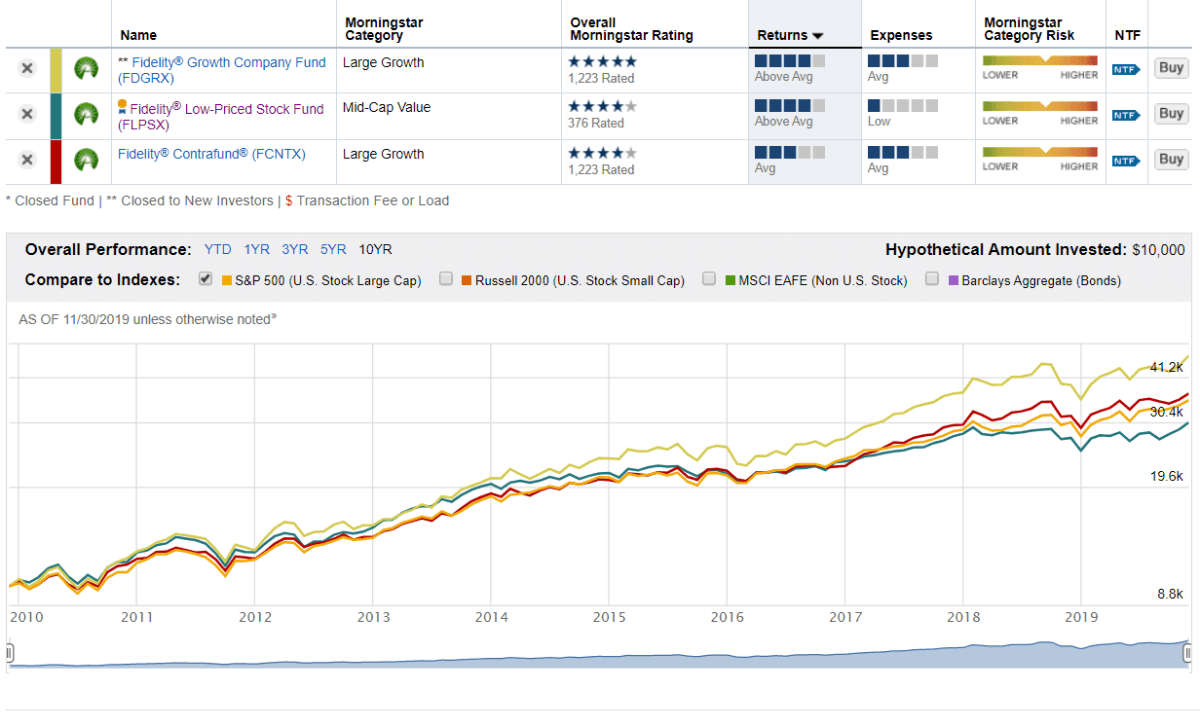Click the teal color swatch for FLPSX

[x=56, y=115]
